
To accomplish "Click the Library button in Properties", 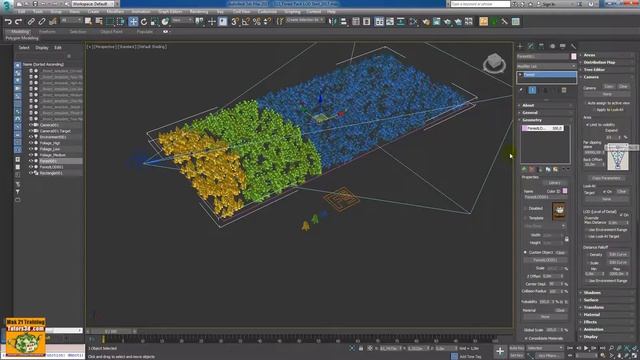I will click(554, 183).
